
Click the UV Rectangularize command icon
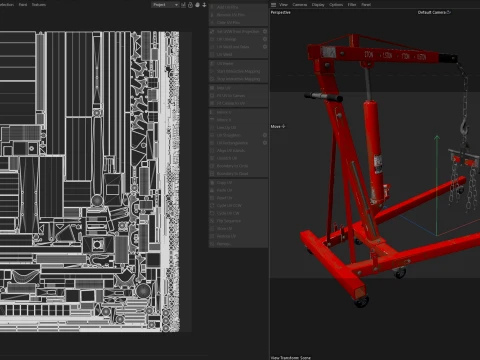pyautogui.click(x=212, y=143)
